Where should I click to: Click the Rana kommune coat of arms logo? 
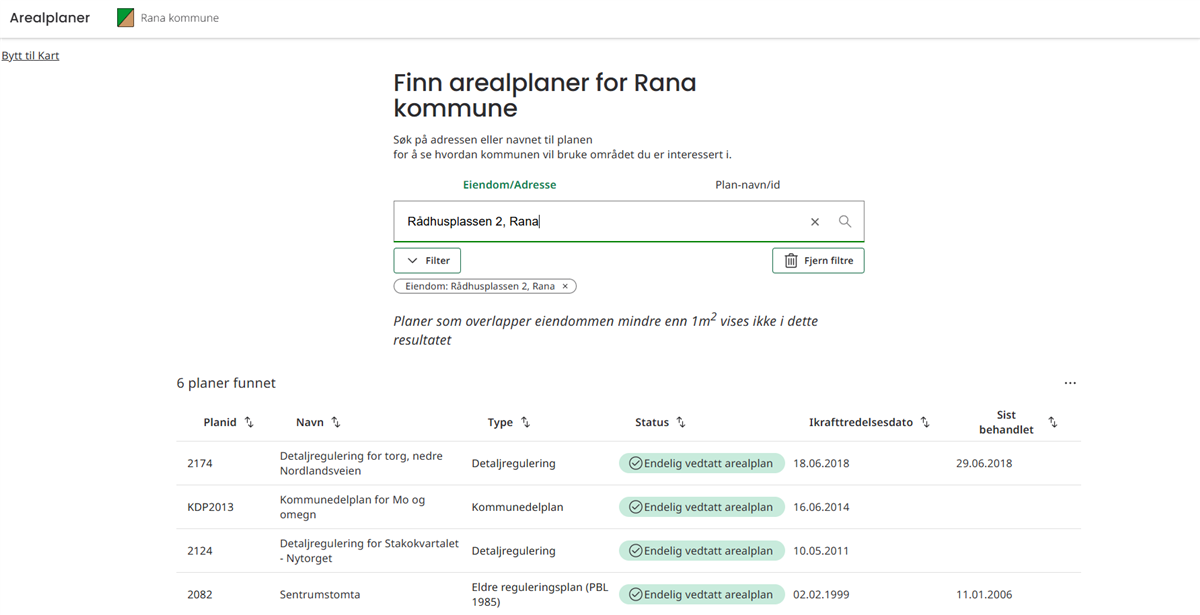click(x=126, y=18)
